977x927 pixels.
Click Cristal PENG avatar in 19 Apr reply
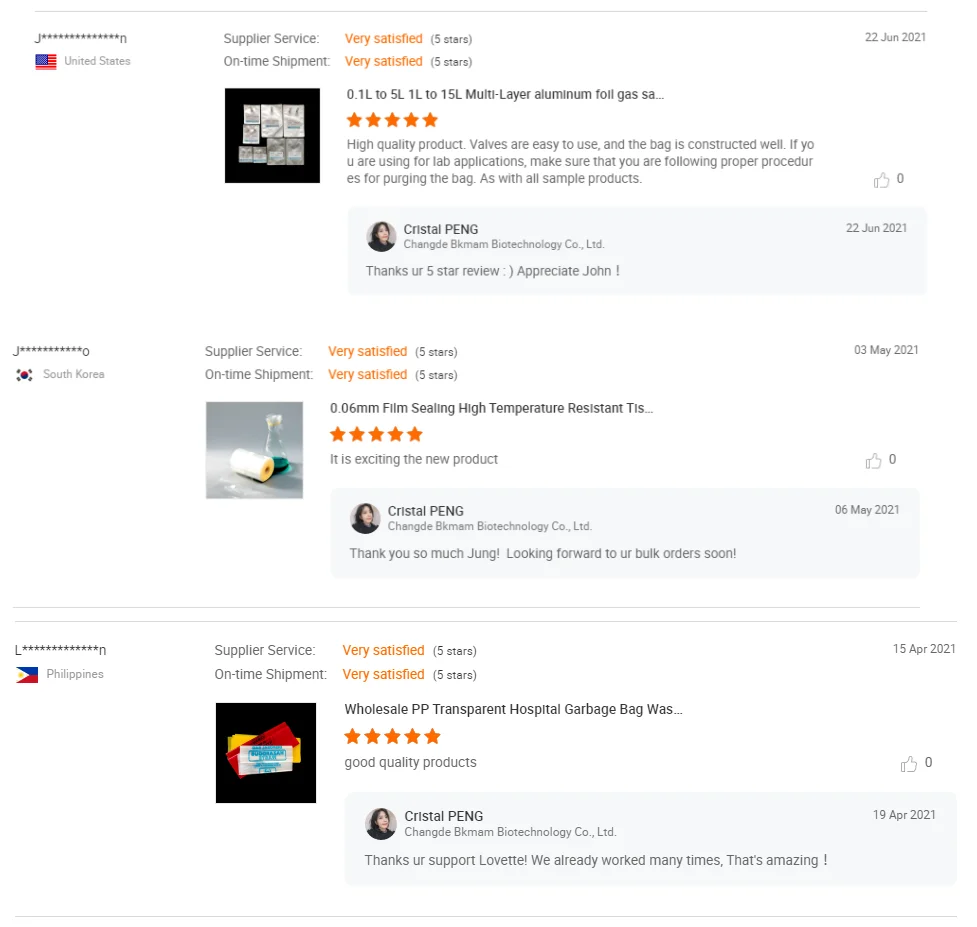[381, 824]
